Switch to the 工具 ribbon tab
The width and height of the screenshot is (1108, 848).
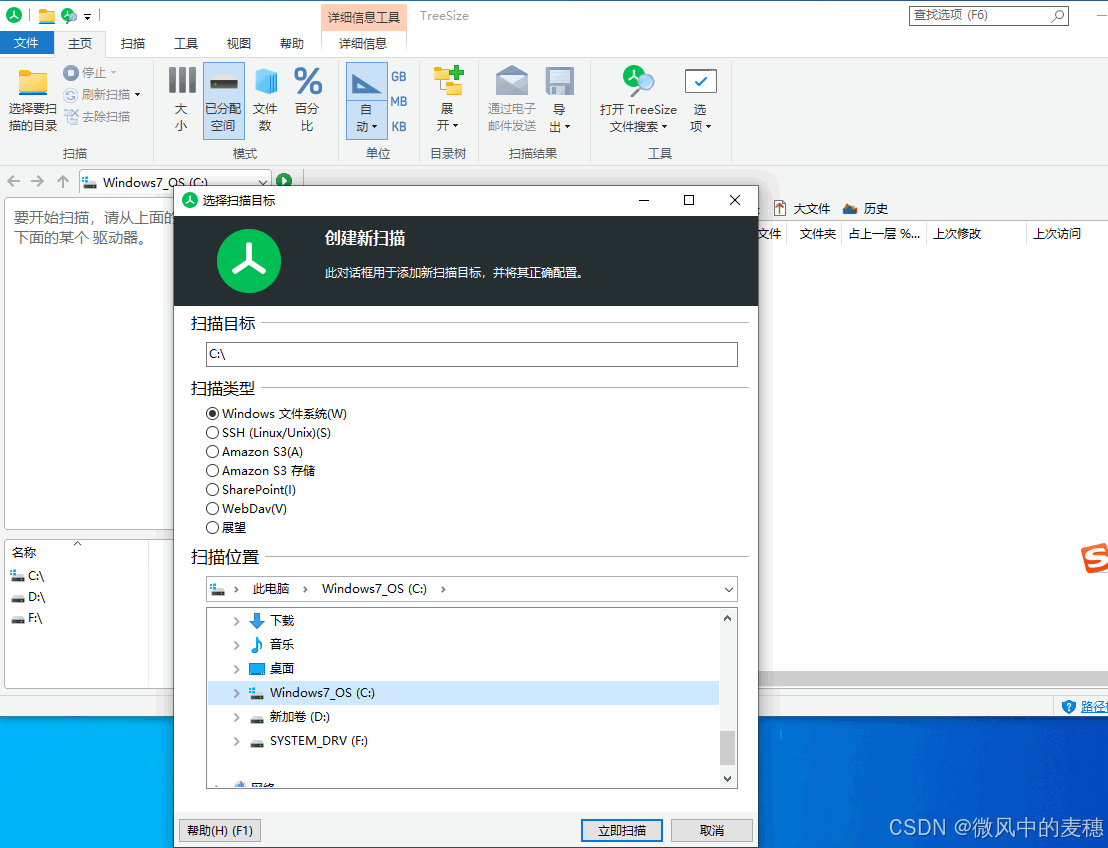186,44
